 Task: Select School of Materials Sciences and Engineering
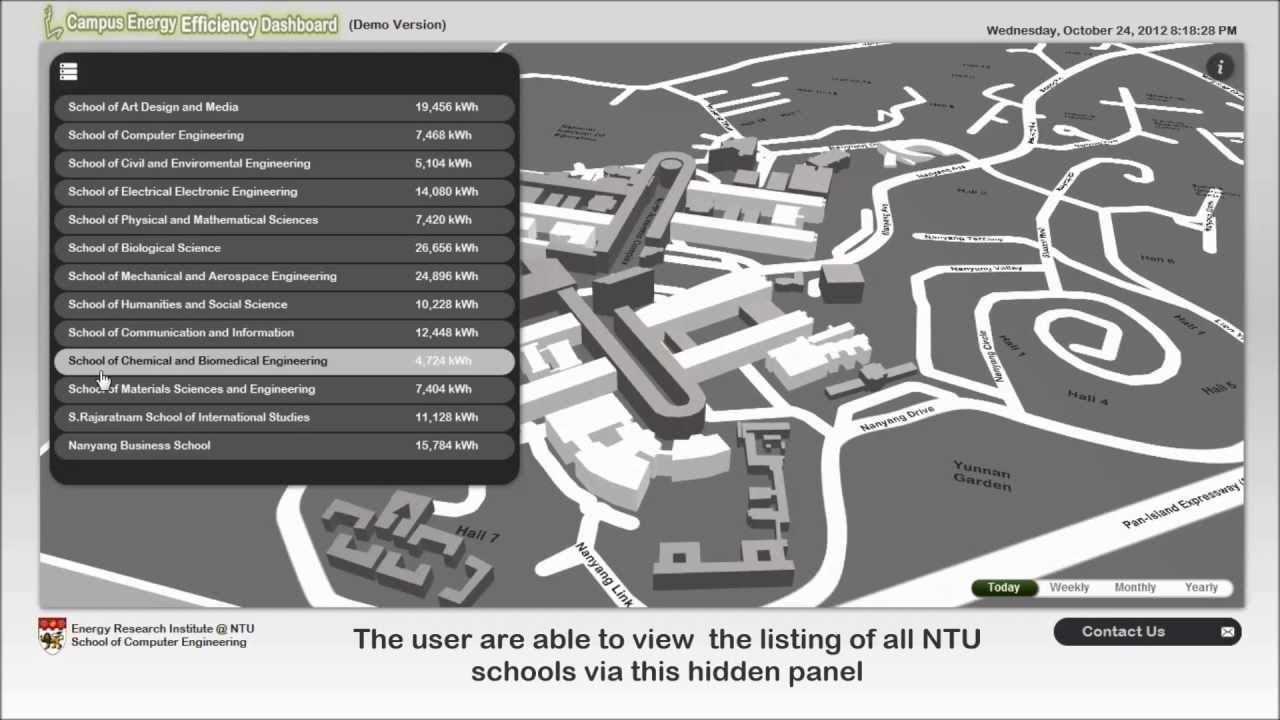click(x=284, y=389)
